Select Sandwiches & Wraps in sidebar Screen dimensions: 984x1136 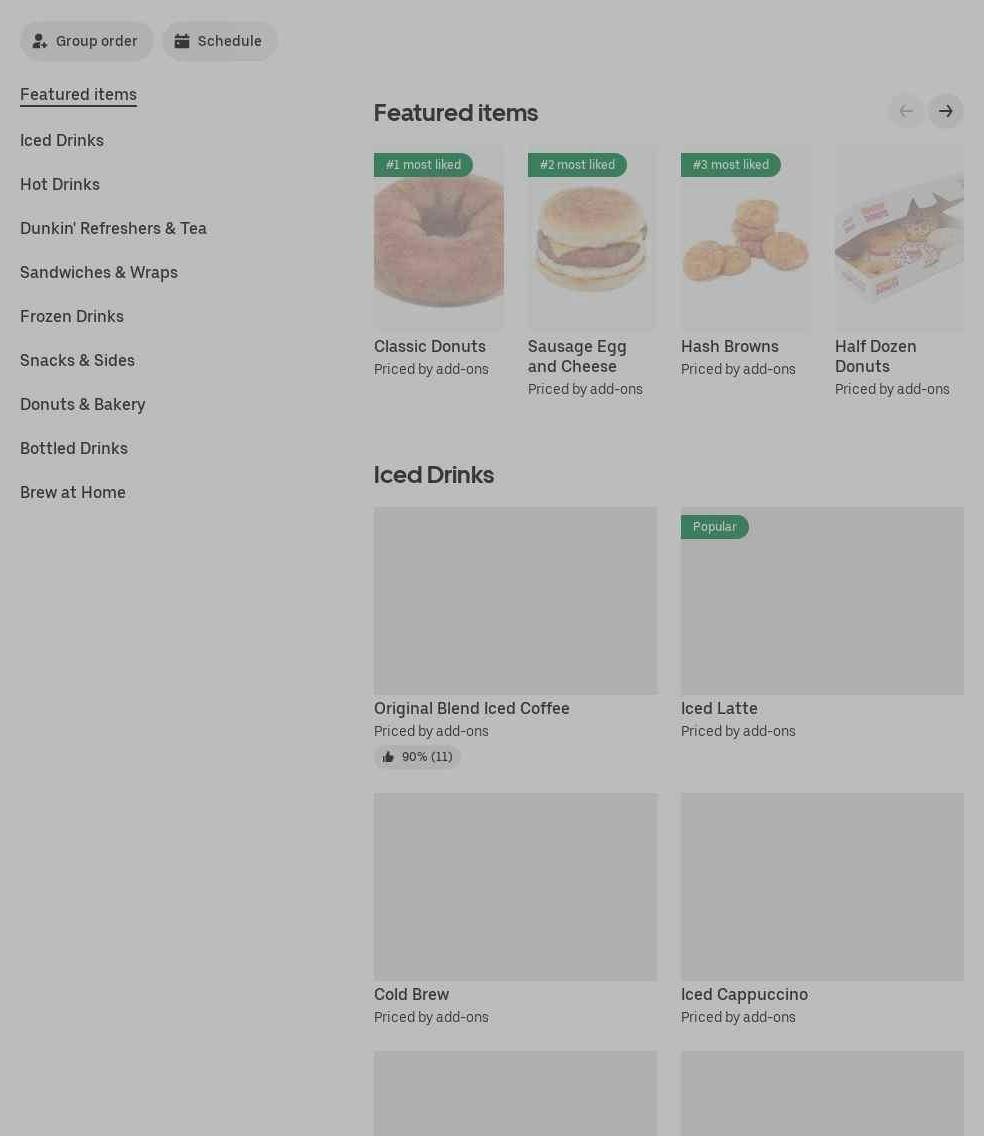(99, 273)
